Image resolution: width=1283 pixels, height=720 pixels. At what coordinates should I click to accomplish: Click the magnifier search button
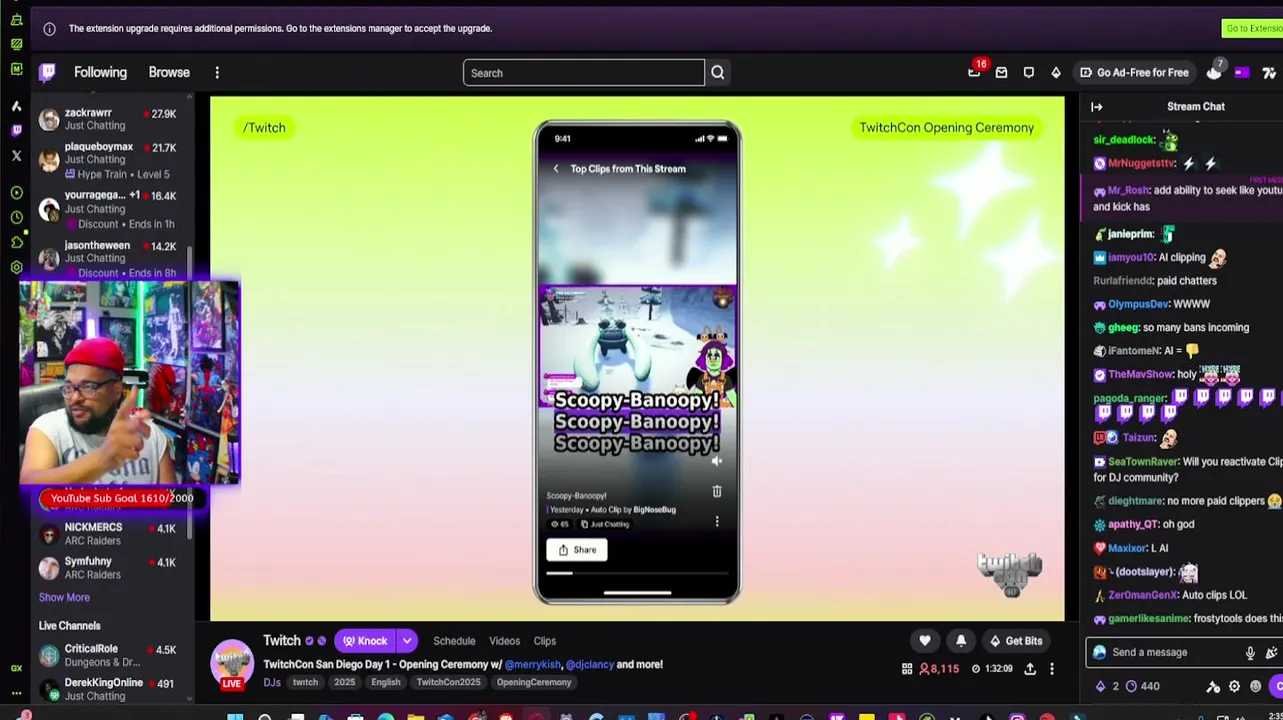tap(718, 73)
